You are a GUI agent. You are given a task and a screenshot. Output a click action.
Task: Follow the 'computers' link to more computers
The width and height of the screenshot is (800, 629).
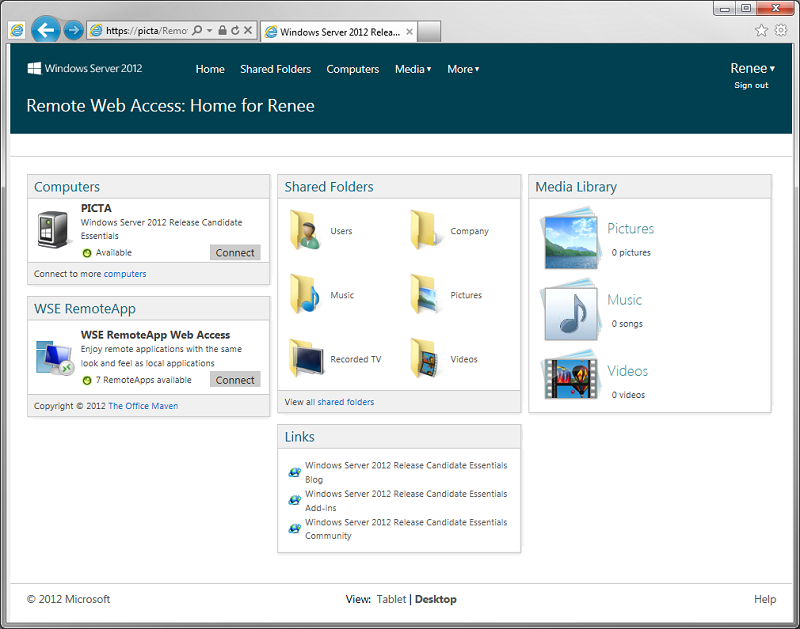coord(125,274)
